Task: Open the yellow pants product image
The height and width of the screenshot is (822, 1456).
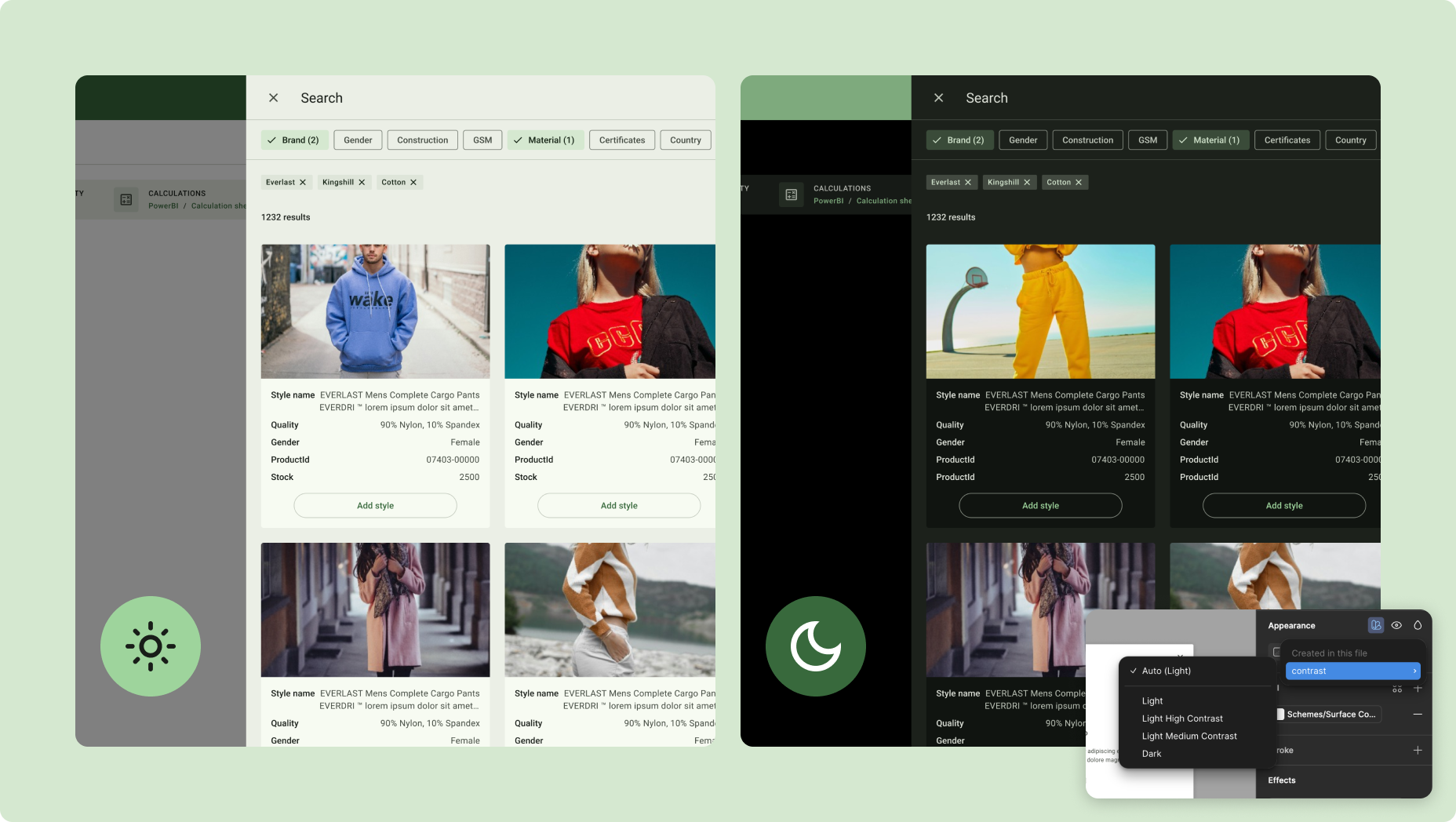Action: tap(1040, 311)
